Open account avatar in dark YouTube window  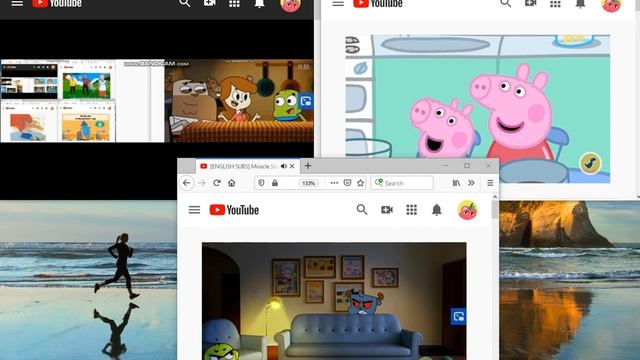click(x=290, y=4)
